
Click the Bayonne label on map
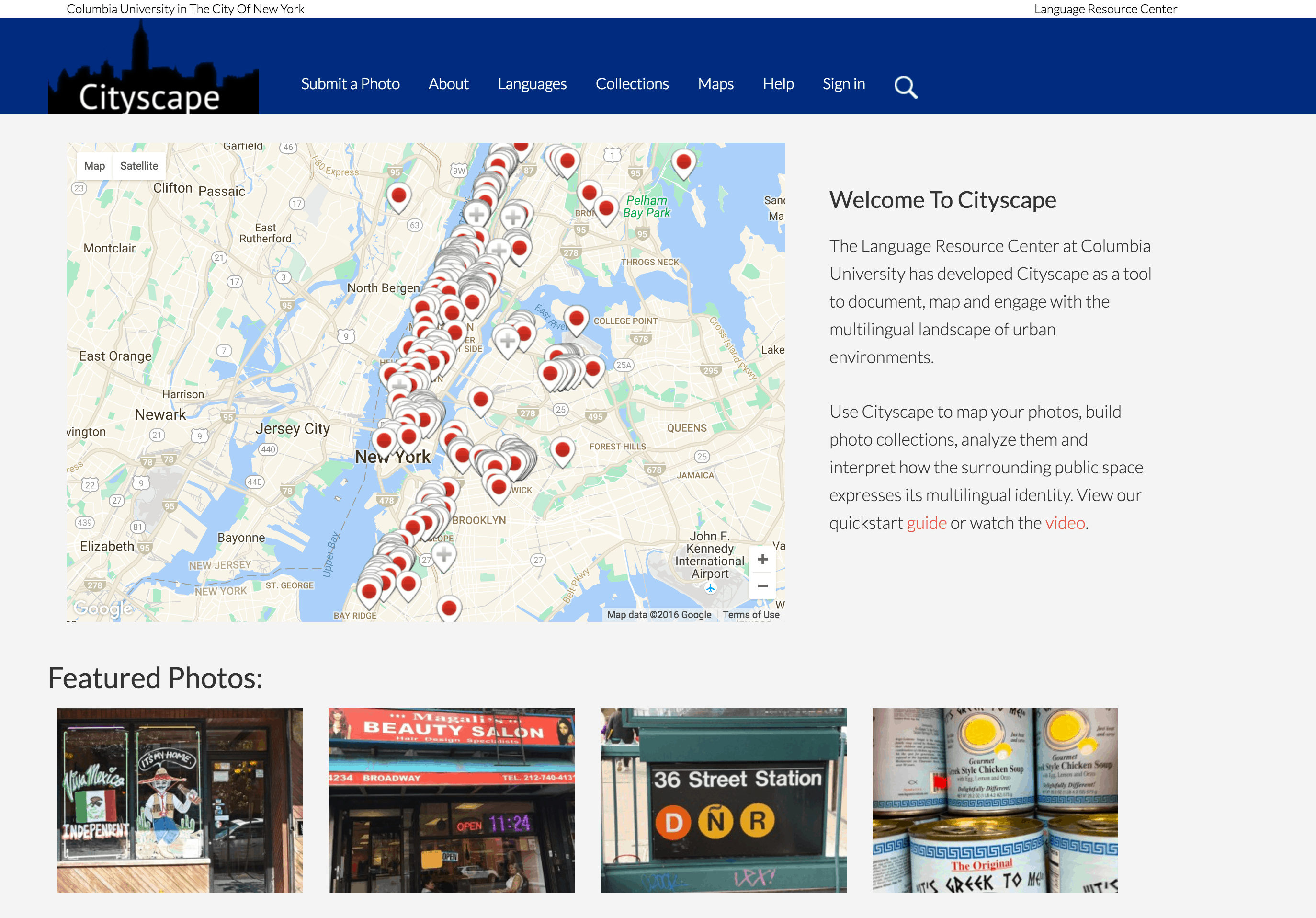click(241, 538)
